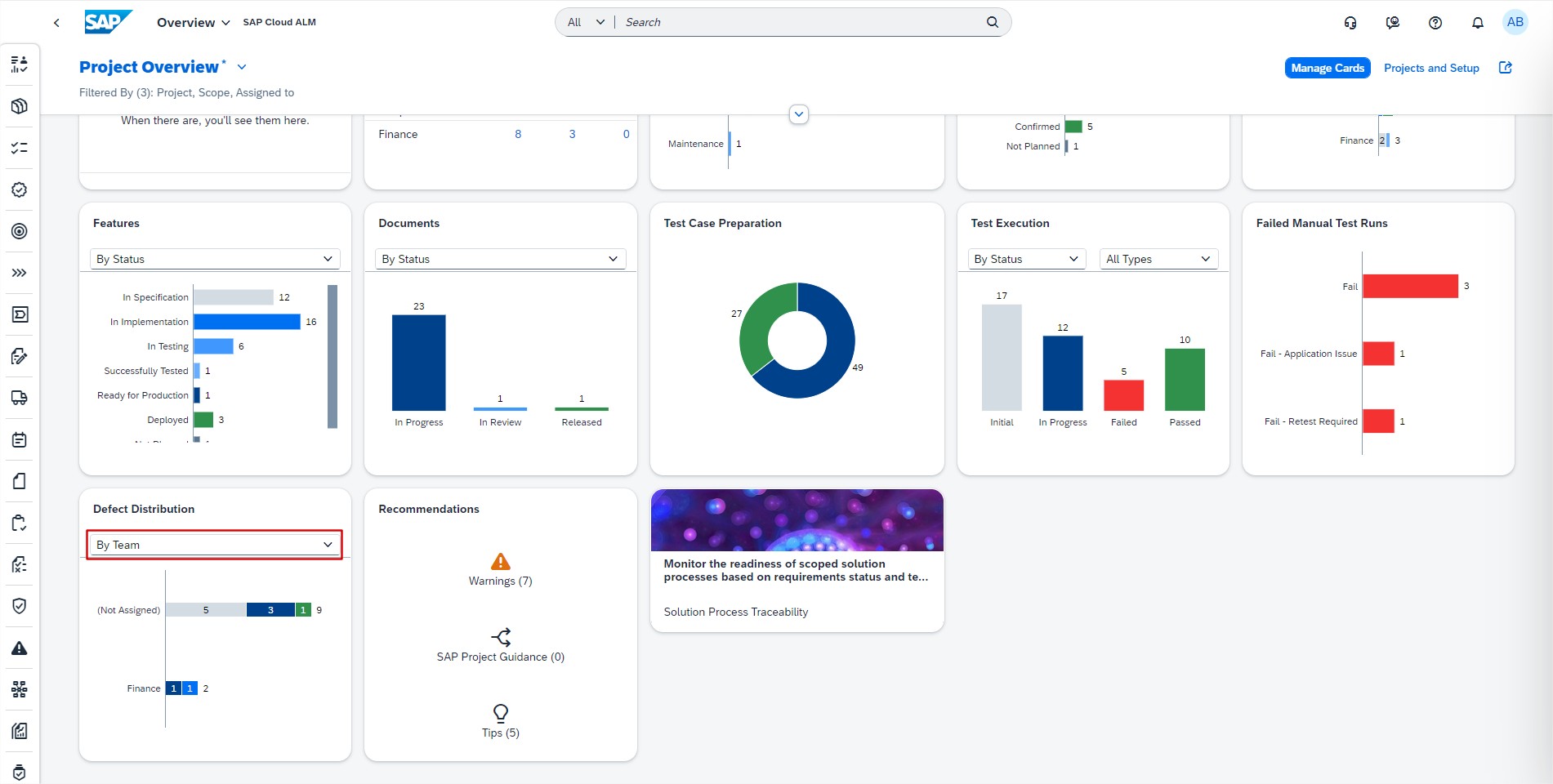Click the Manage Cards button
Screen dimensions: 1553x784
1327,68
